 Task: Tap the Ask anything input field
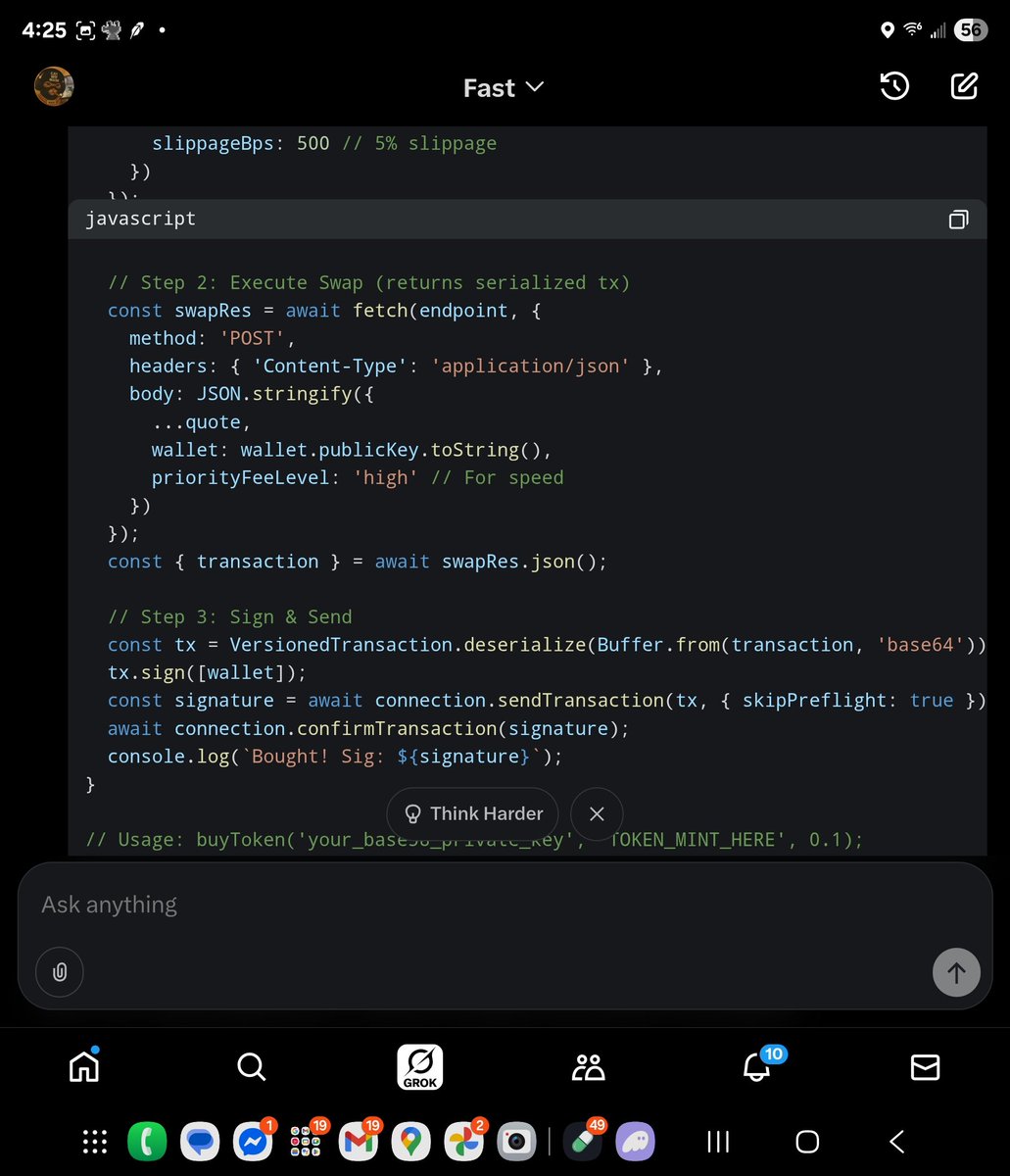[392, 904]
